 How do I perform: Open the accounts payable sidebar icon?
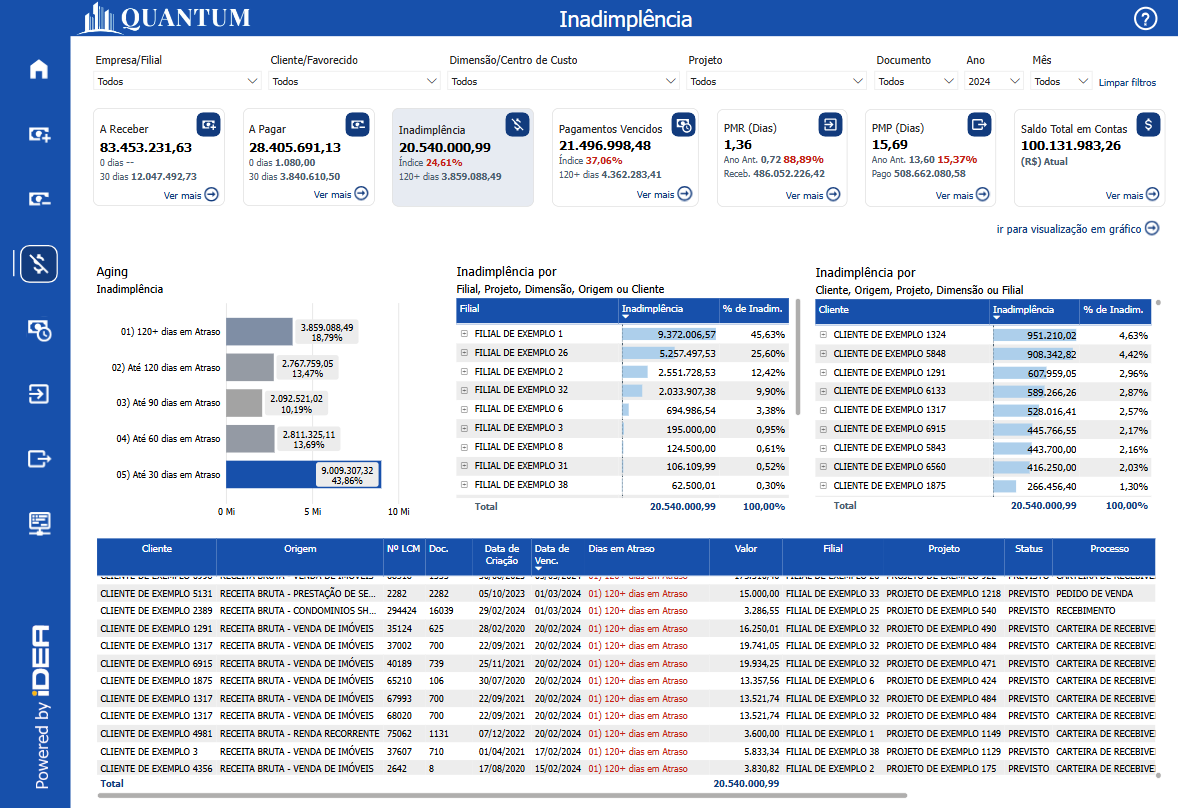(x=39, y=199)
